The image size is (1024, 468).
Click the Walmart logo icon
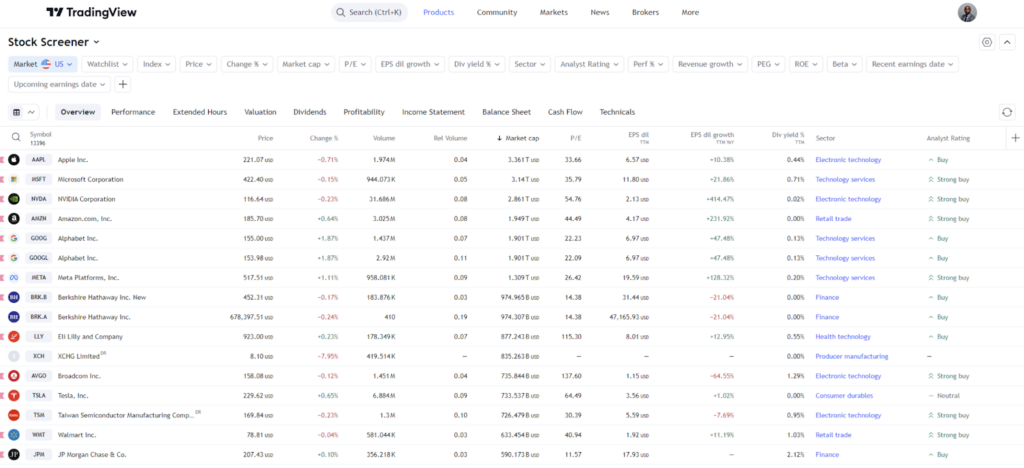(x=14, y=435)
